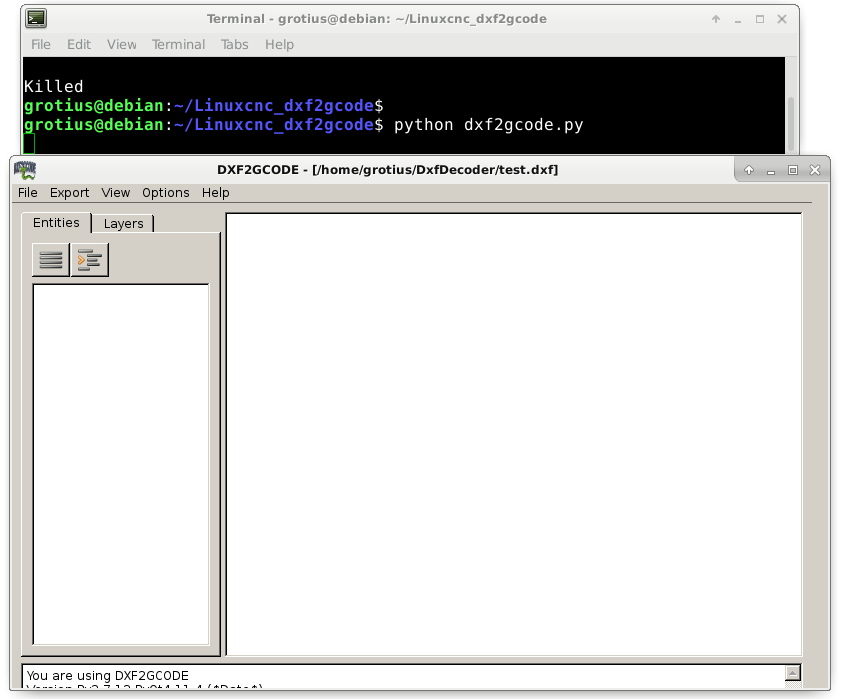Minimize the Terminal window

pyautogui.click(x=738, y=20)
